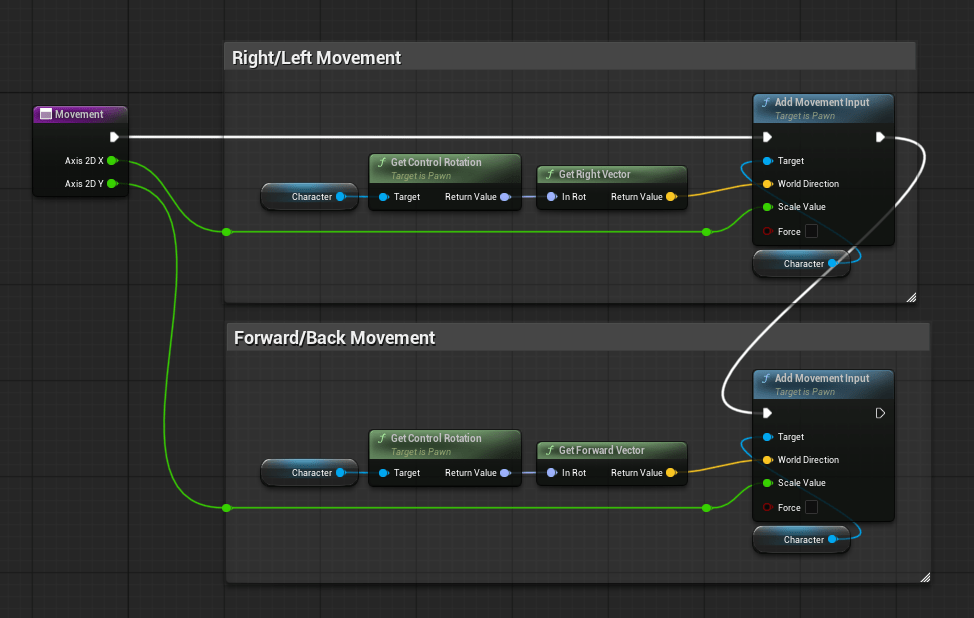Click Scale Value pin in Forward/Back Movement group
This screenshot has width=974, height=618.
tap(767, 483)
